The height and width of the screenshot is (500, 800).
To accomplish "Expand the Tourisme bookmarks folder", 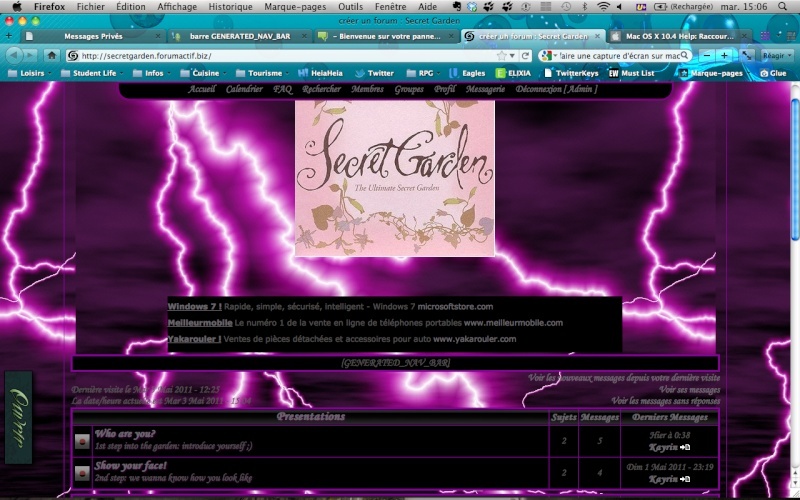I will [x=263, y=73].
